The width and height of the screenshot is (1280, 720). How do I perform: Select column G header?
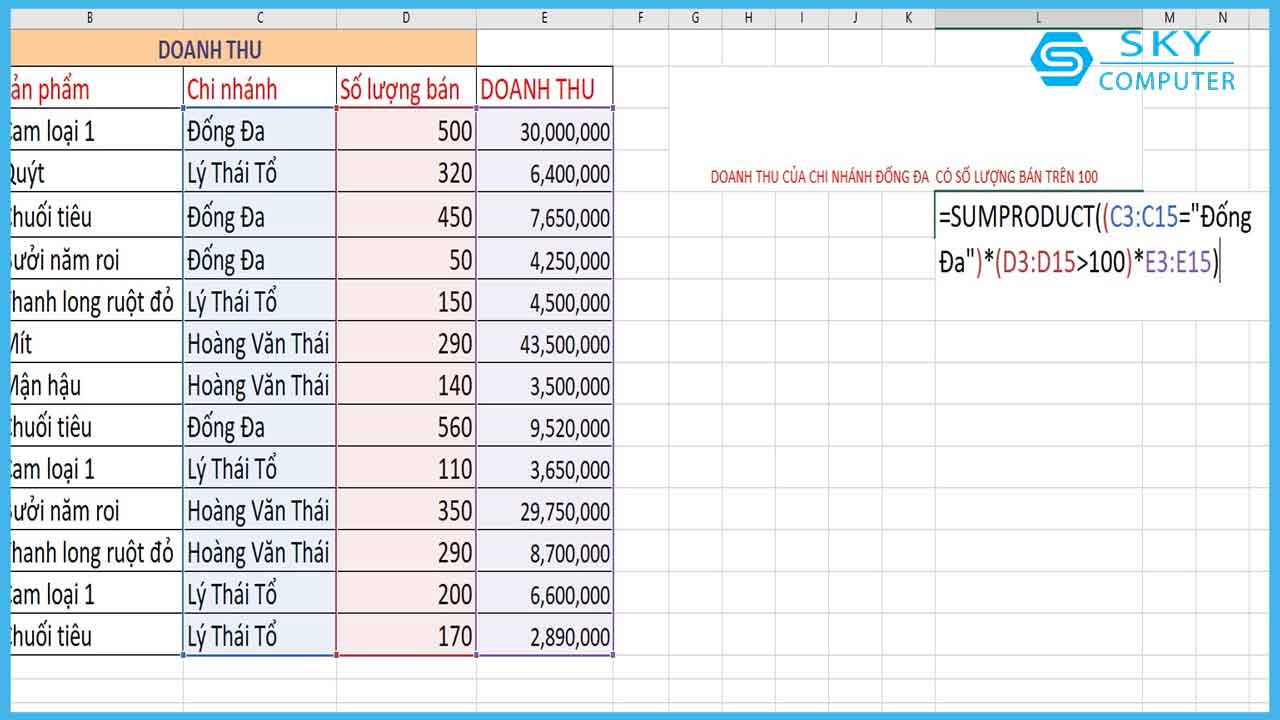tap(695, 18)
